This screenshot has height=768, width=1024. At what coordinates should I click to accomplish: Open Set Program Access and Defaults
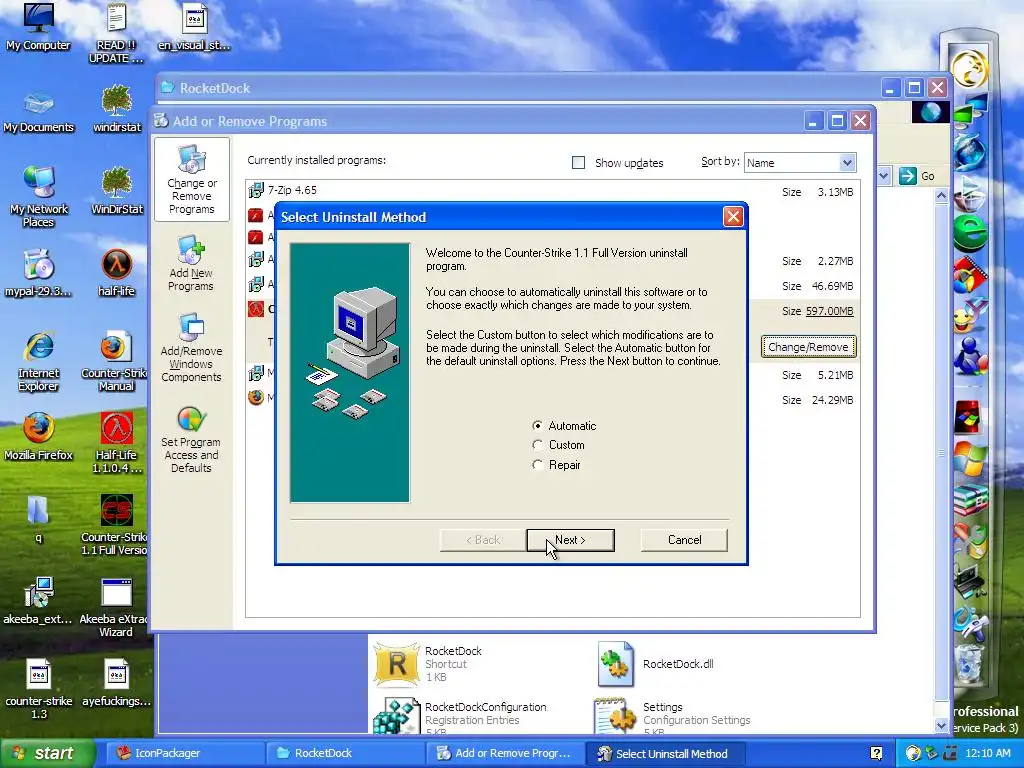pos(191,440)
